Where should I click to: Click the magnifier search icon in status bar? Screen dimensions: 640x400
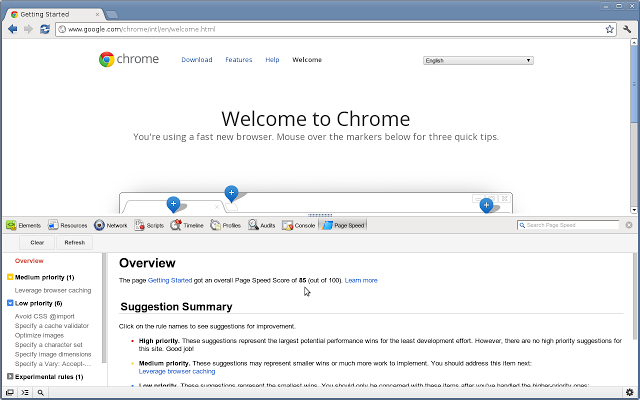coord(40,393)
